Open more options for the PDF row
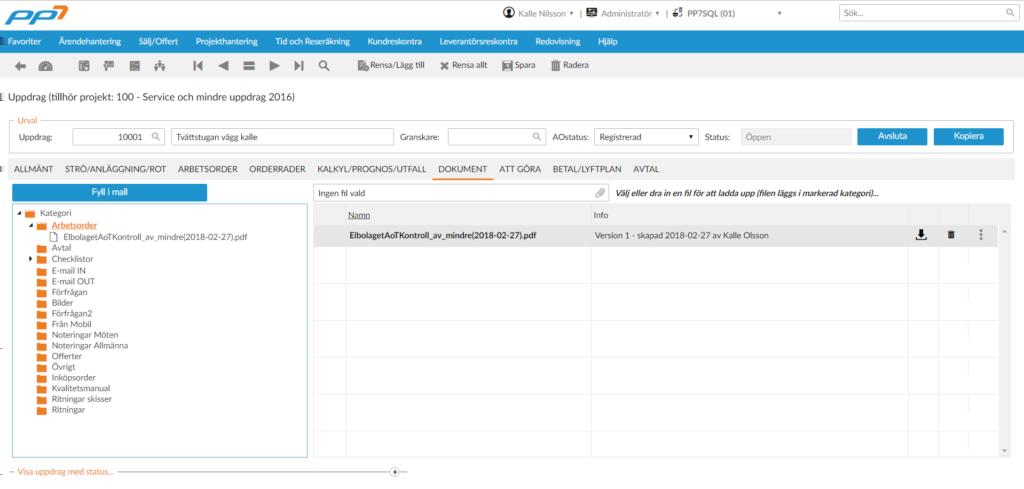 (x=981, y=235)
